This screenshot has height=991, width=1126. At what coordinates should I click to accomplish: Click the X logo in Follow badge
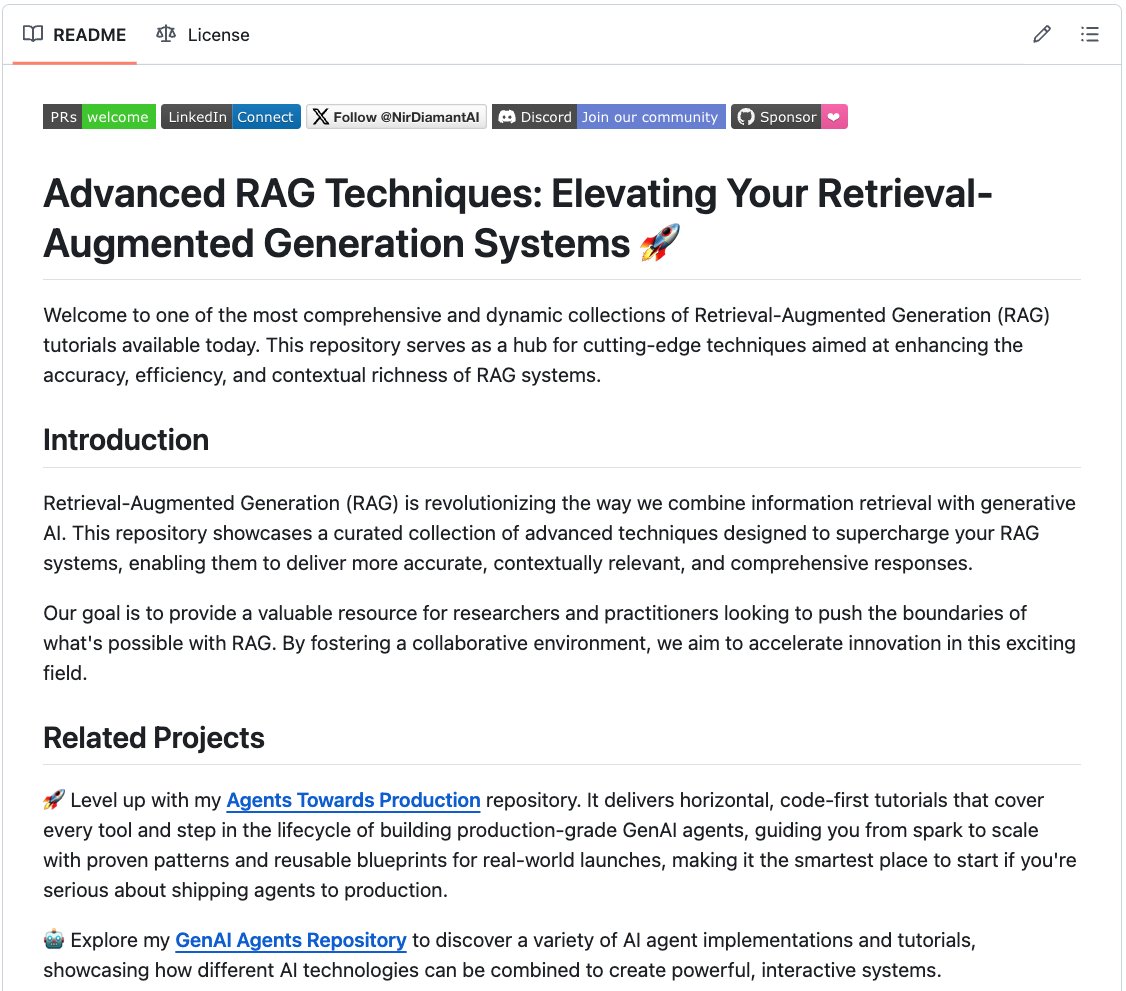[321, 117]
